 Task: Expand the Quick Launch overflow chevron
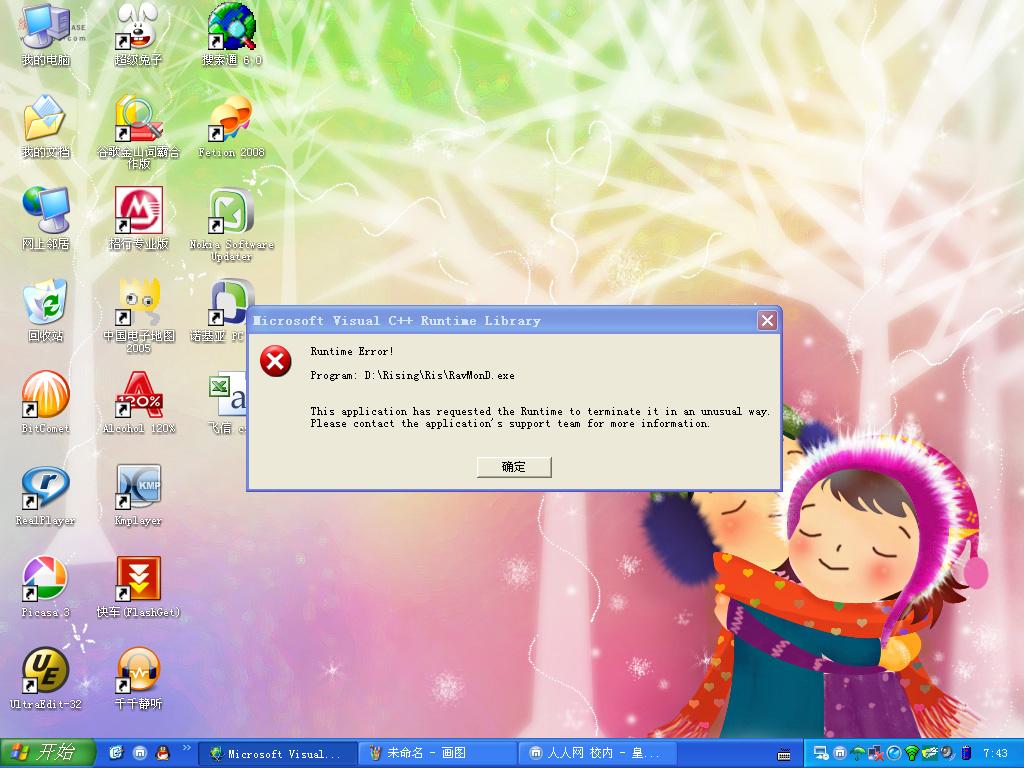pos(186,748)
